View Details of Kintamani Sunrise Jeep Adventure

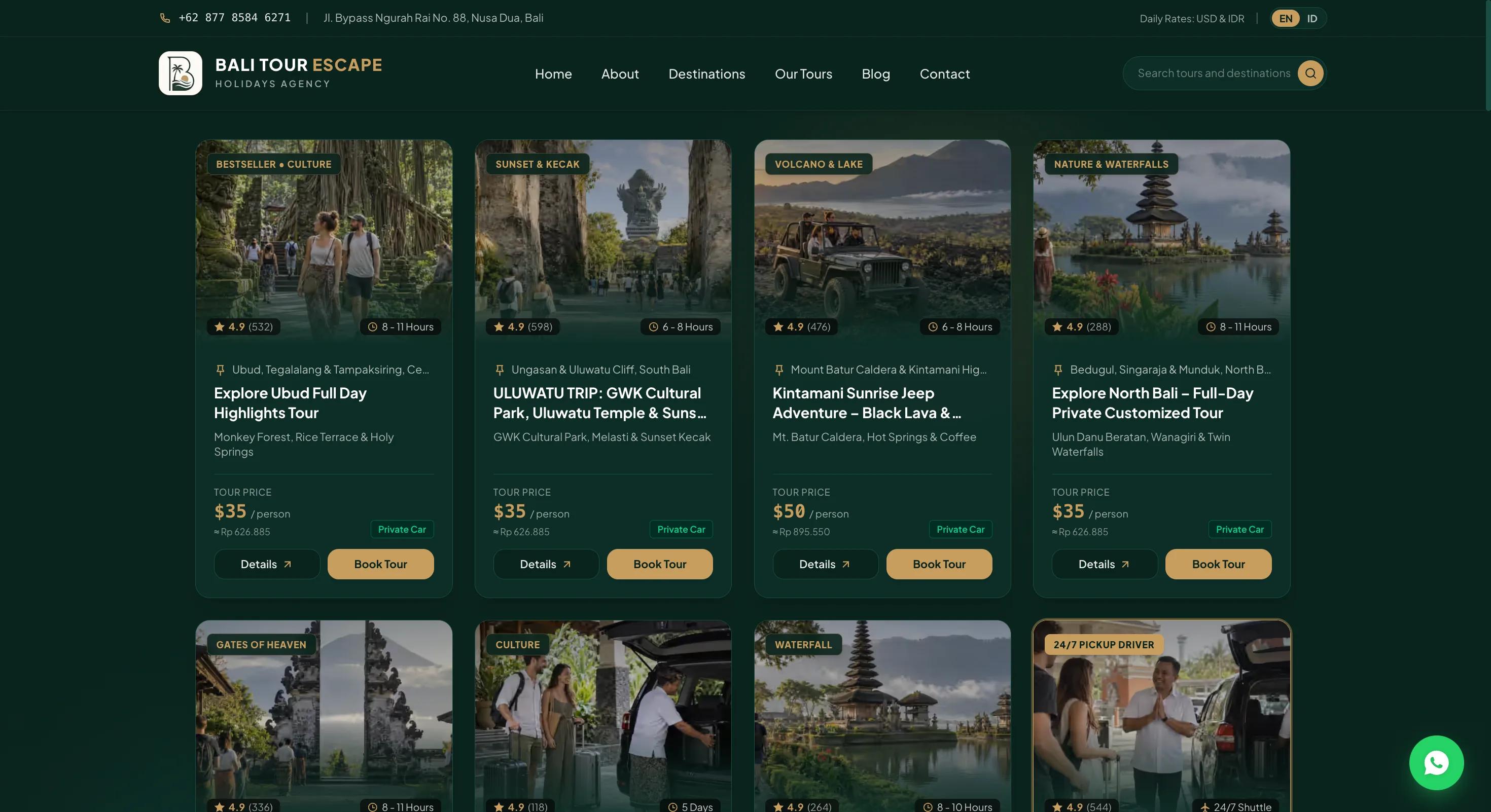[825, 564]
